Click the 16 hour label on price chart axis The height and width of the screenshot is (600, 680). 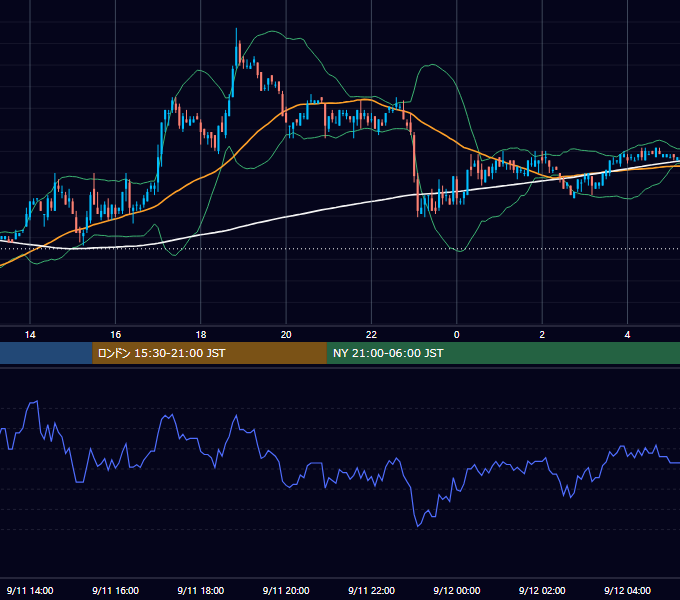[115, 335]
